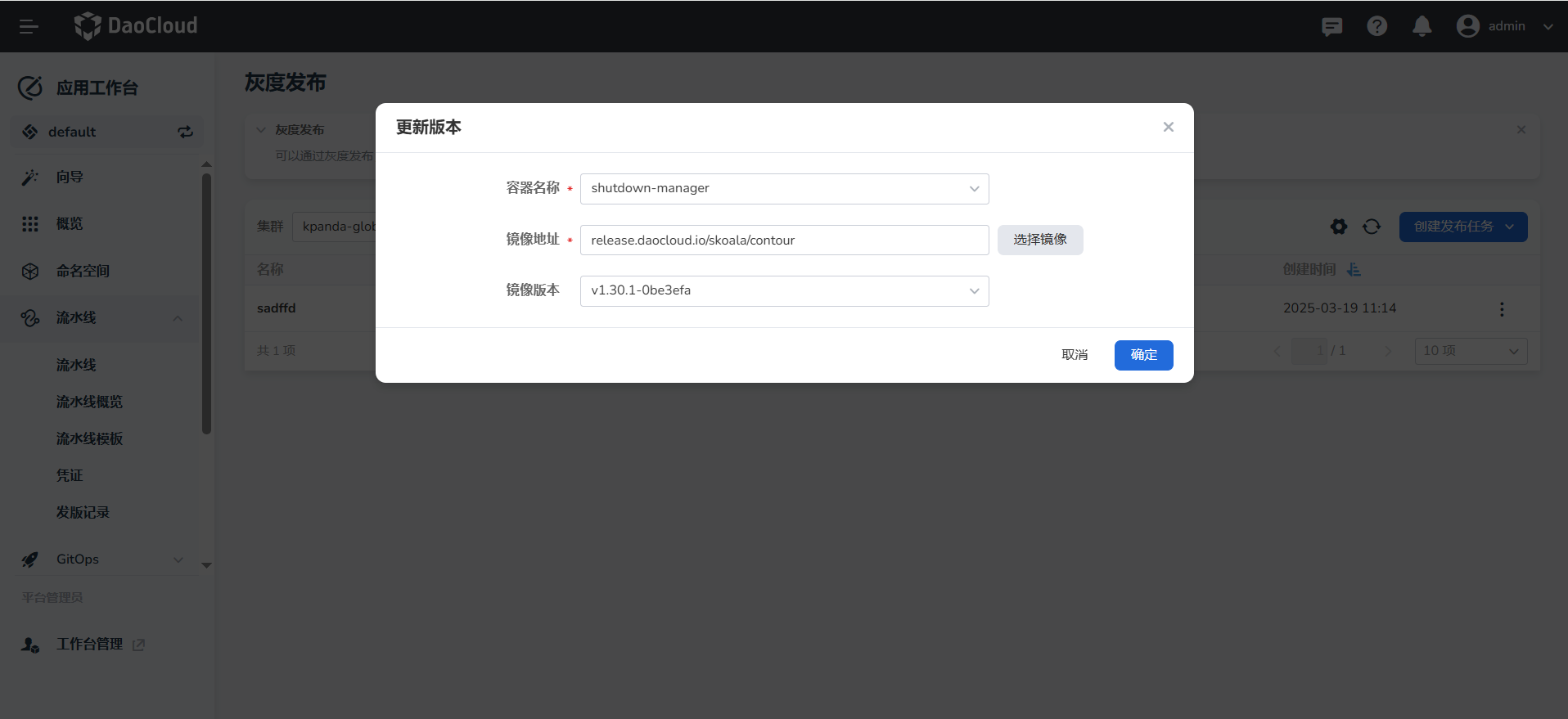Go to 发版记录 in the sidebar

click(x=83, y=512)
